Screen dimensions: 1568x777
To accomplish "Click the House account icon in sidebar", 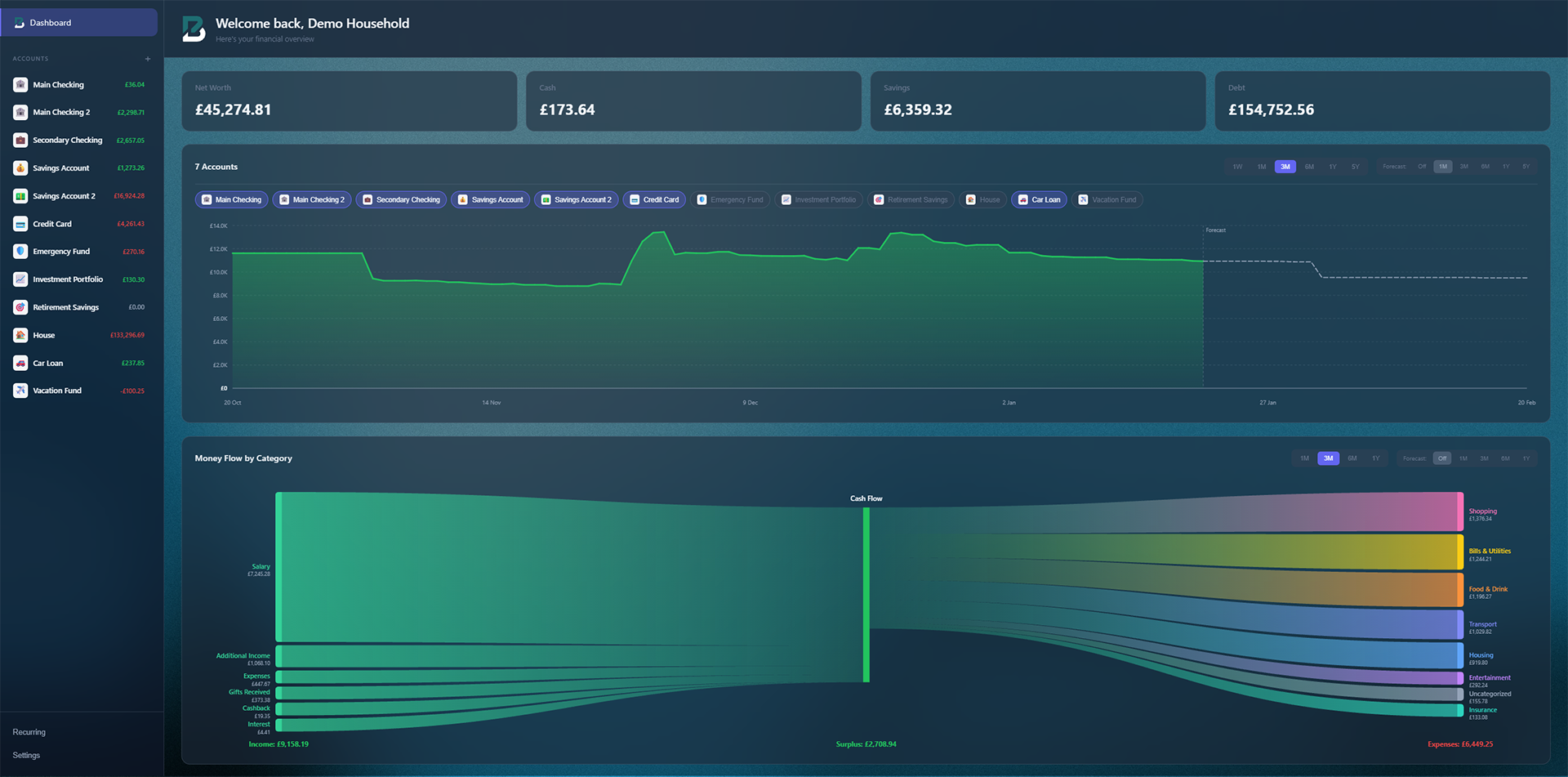I will tap(20, 335).
